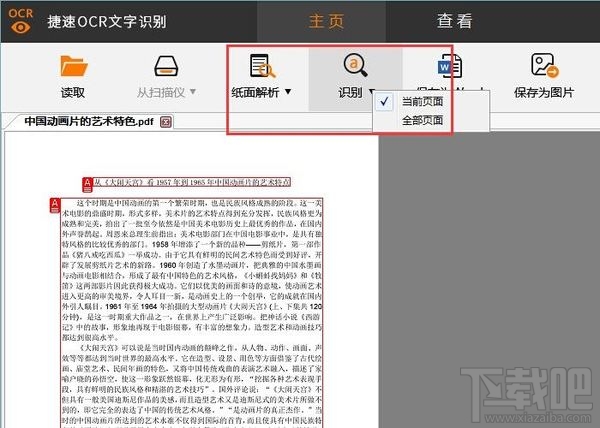Click the Save as Image (保存为图片) icon
The height and width of the screenshot is (428, 600).
coord(545,65)
